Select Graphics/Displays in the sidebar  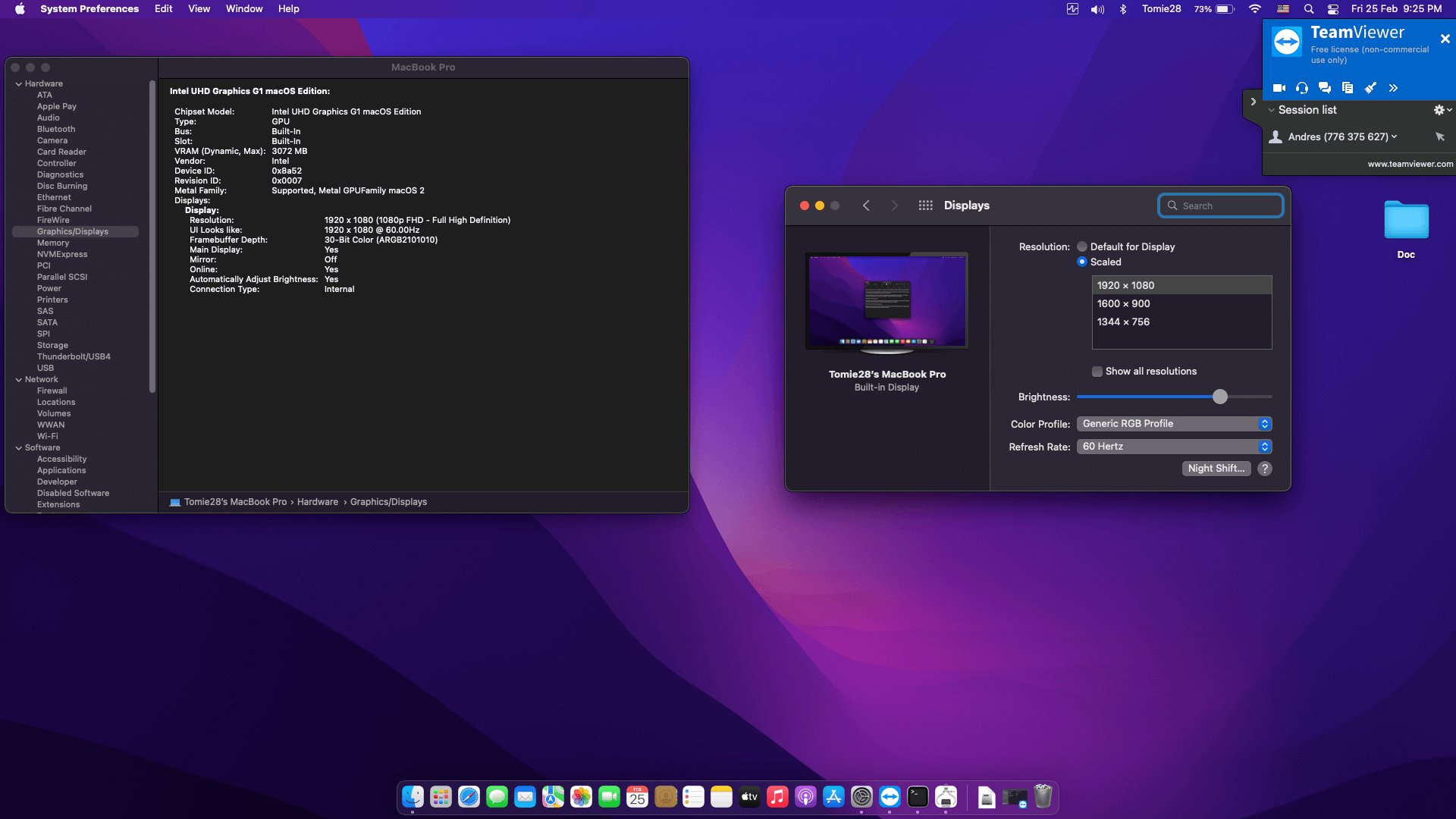(75, 232)
